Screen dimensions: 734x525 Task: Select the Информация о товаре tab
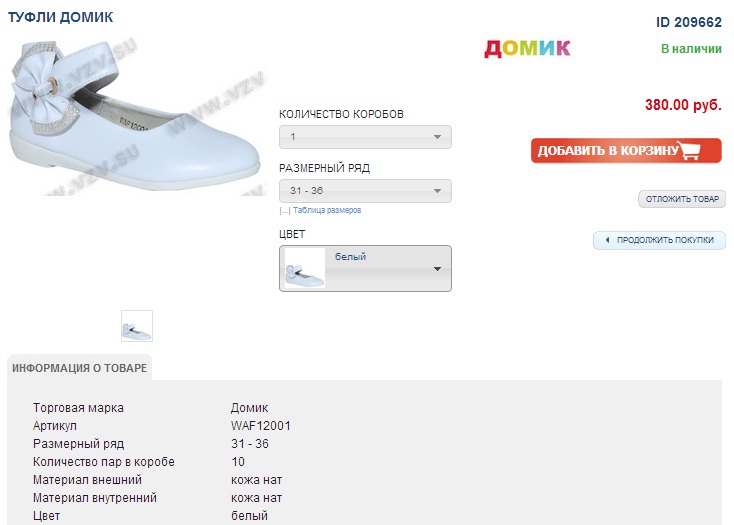tap(80, 368)
